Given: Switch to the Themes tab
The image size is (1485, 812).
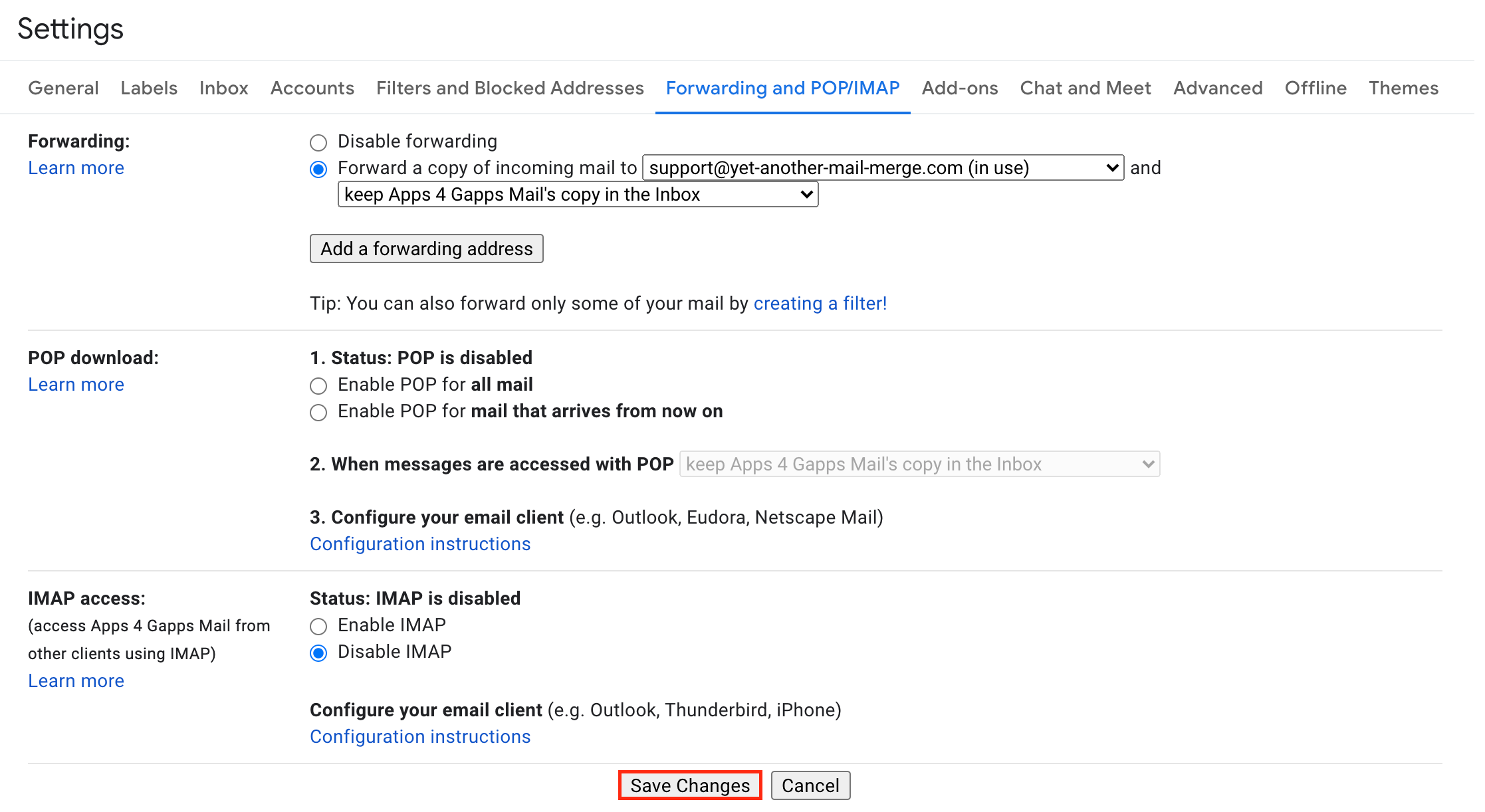Looking at the screenshot, I should pyautogui.click(x=1403, y=88).
